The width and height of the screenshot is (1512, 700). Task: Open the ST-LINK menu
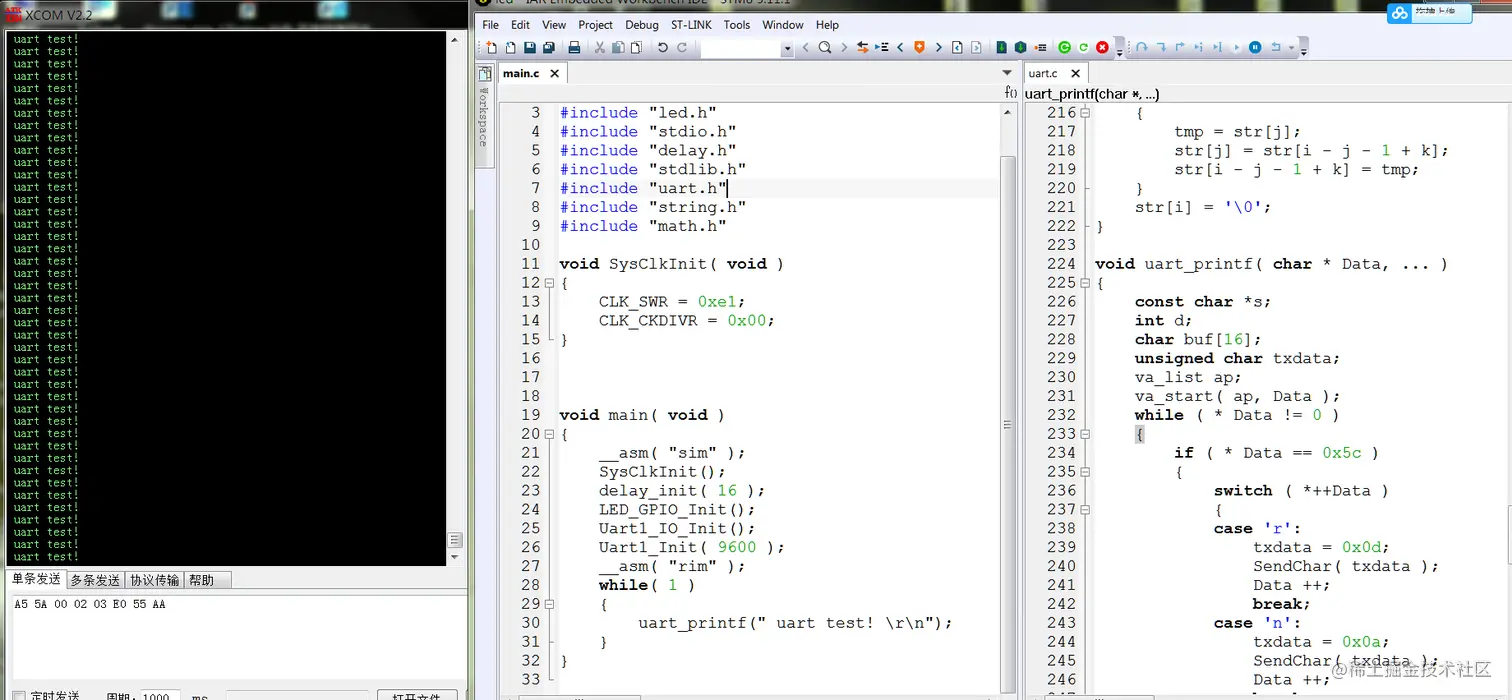click(x=691, y=25)
